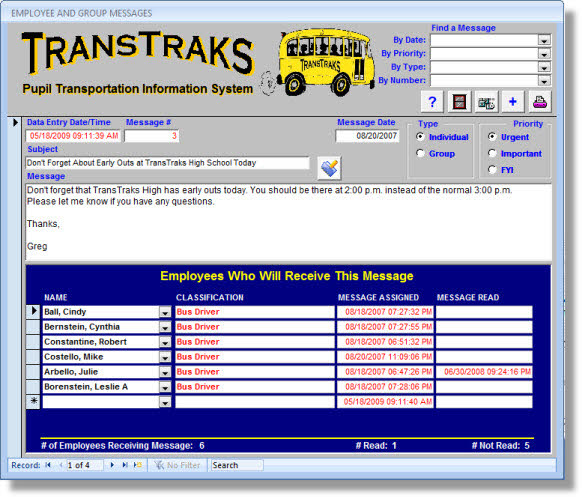This screenshot has height=497, width=582.
Task: Go to next record arrow
Action: [x=112, y=465]
